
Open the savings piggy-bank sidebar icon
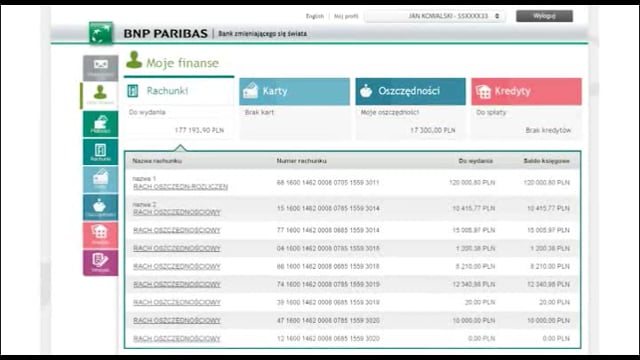click(100, 207)
